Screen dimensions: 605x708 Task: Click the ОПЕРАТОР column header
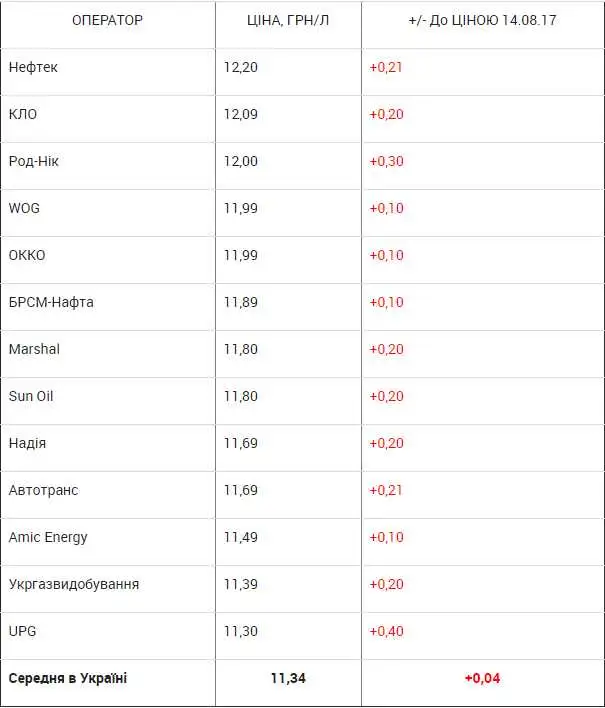point(107,20)
